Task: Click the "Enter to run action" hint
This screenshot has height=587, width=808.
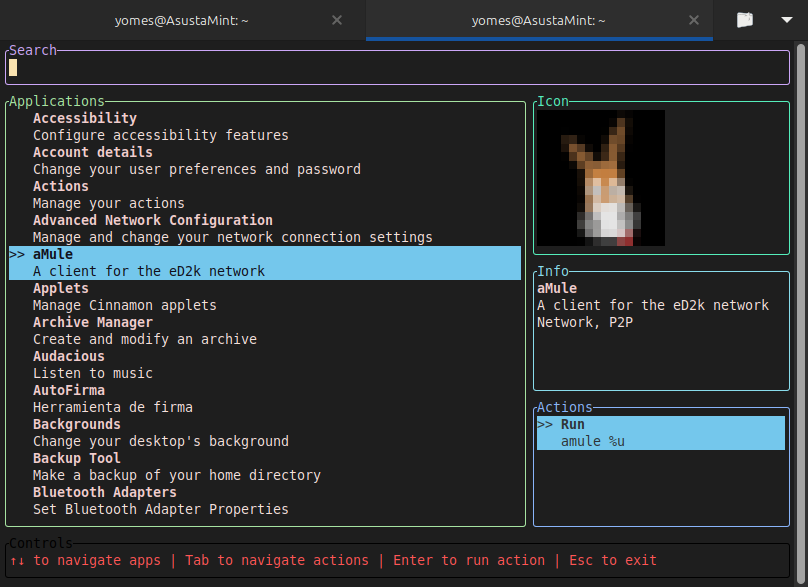Action: 469,560
